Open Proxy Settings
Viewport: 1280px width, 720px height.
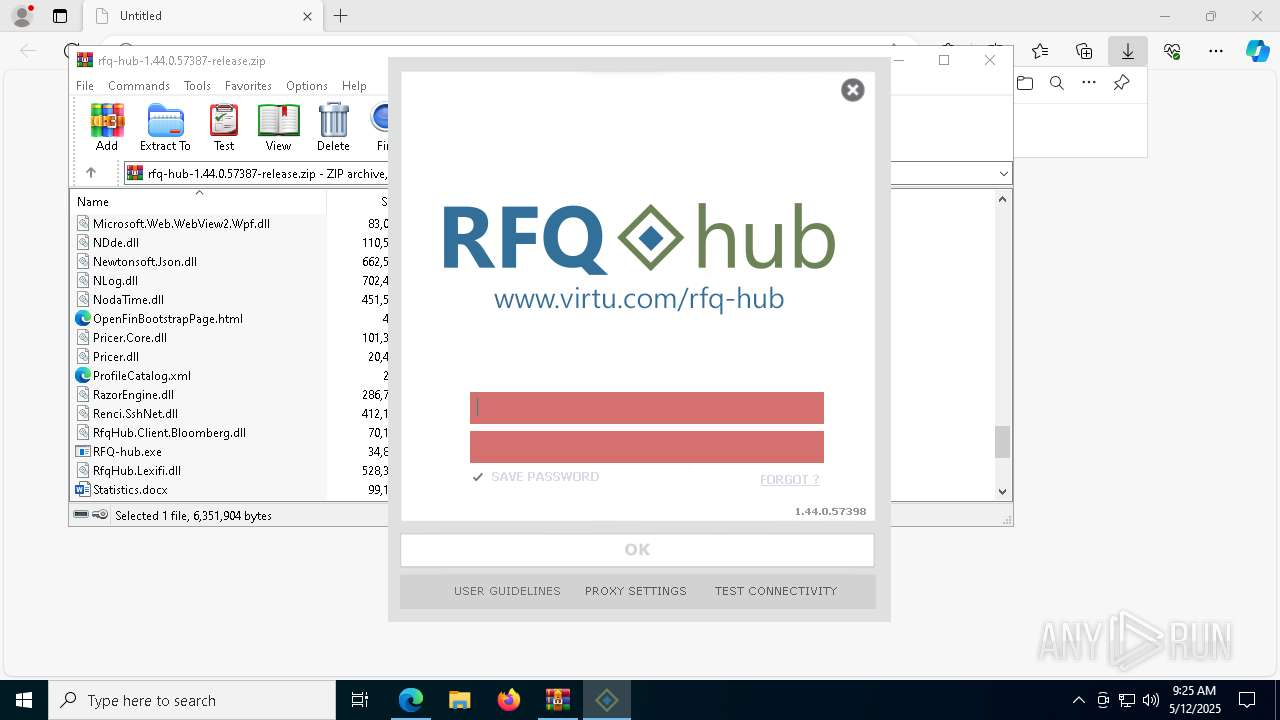(x=636, y=591)
